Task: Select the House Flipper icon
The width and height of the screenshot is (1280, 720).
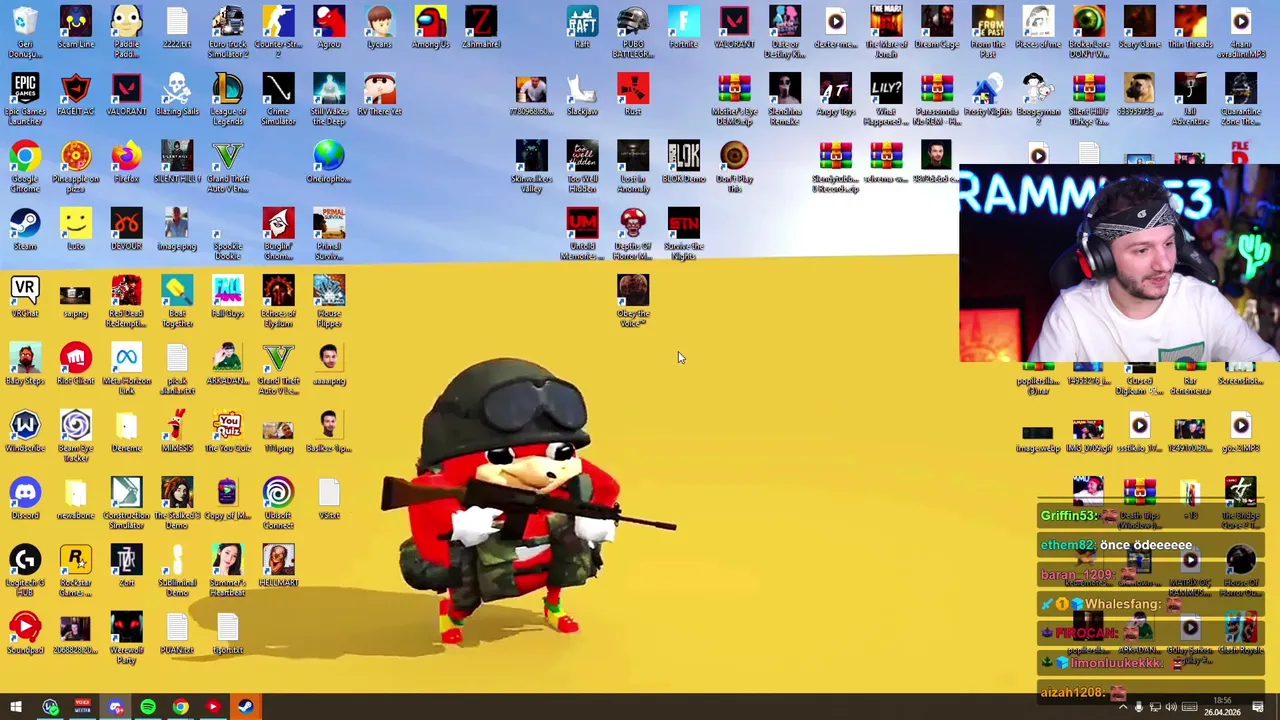Action: (x=329, y=300)
